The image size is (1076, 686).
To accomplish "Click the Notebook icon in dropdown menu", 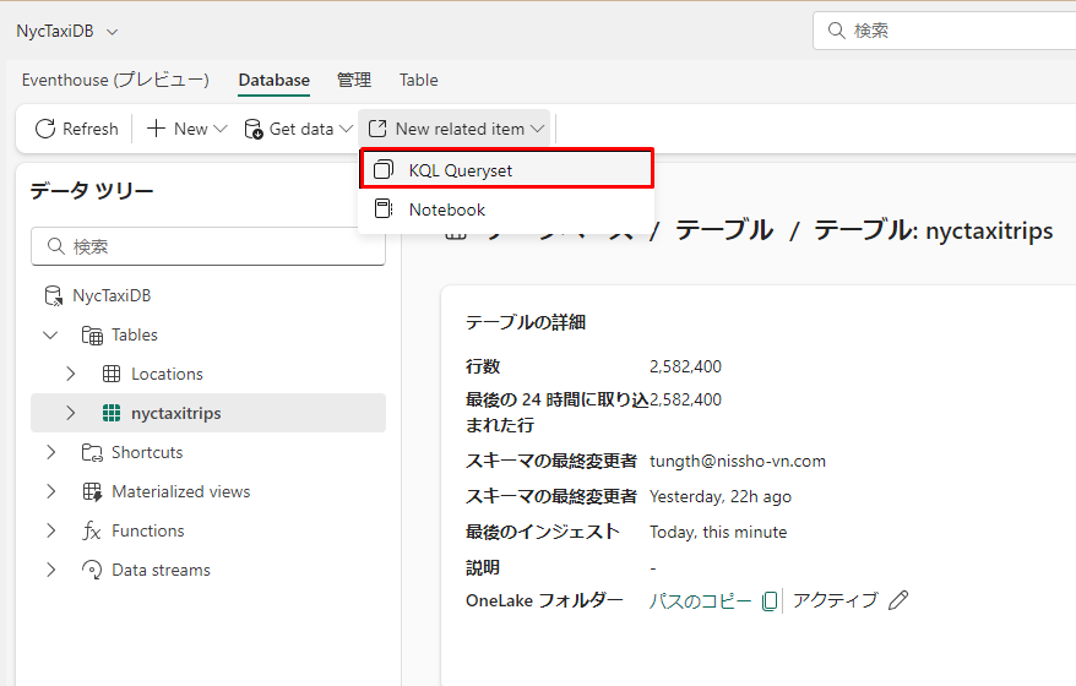I will 383,209.
